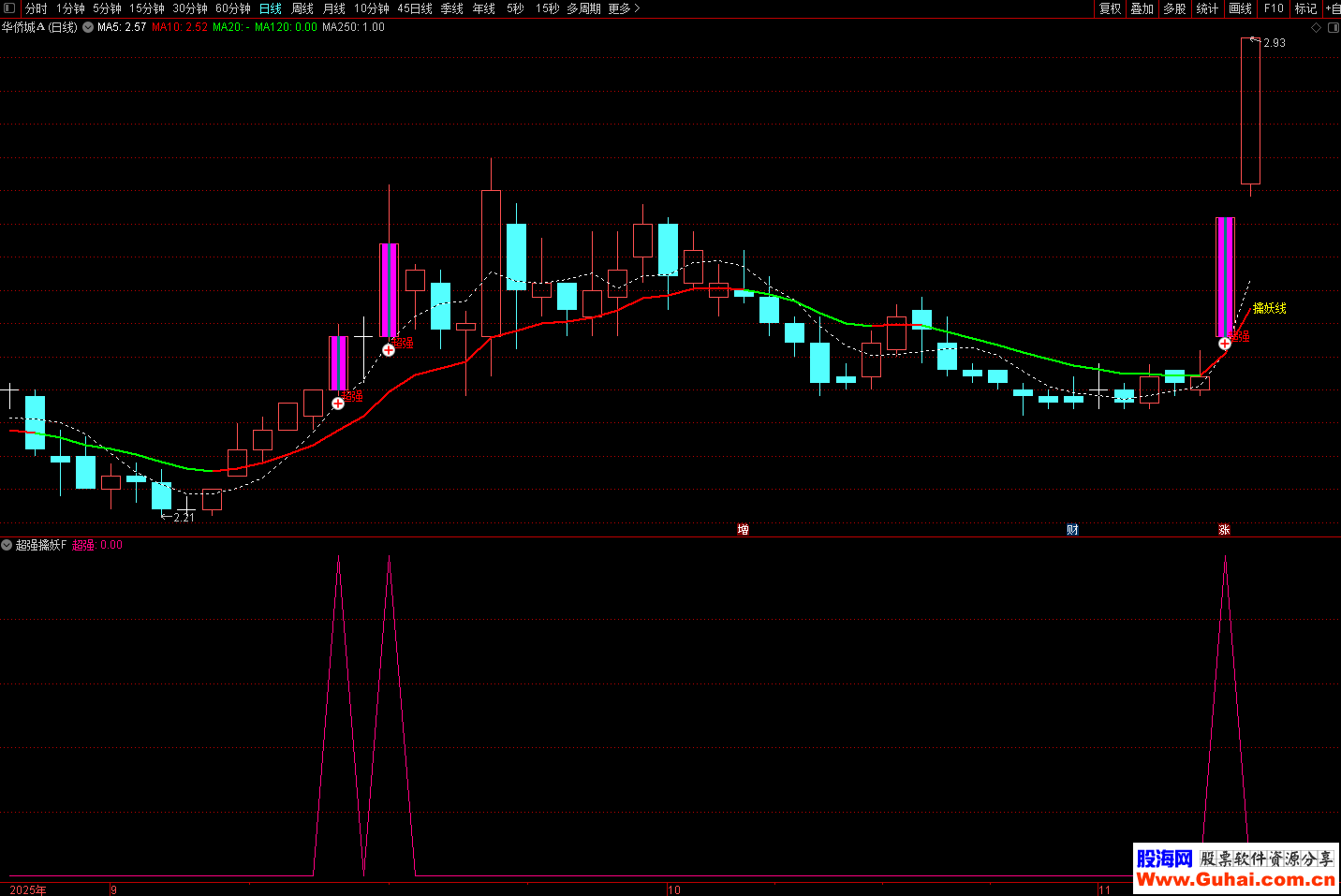Open the 画线 drawing tools
1341x896 pixels.
pos(1241,8)
